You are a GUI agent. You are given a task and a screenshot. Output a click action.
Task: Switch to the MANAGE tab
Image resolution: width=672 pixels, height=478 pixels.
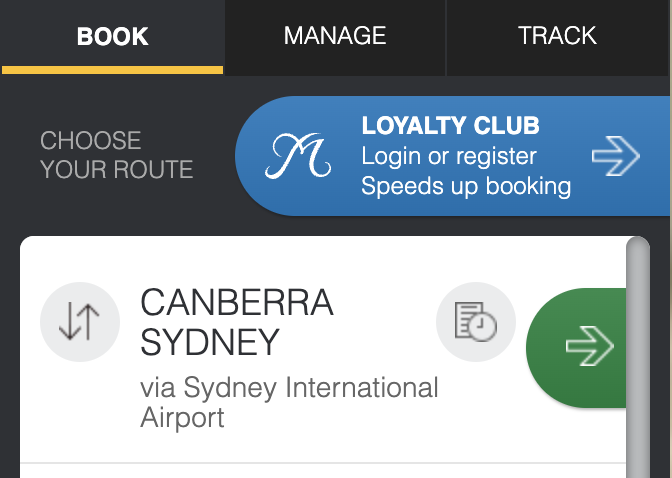[x=335, y=38]
